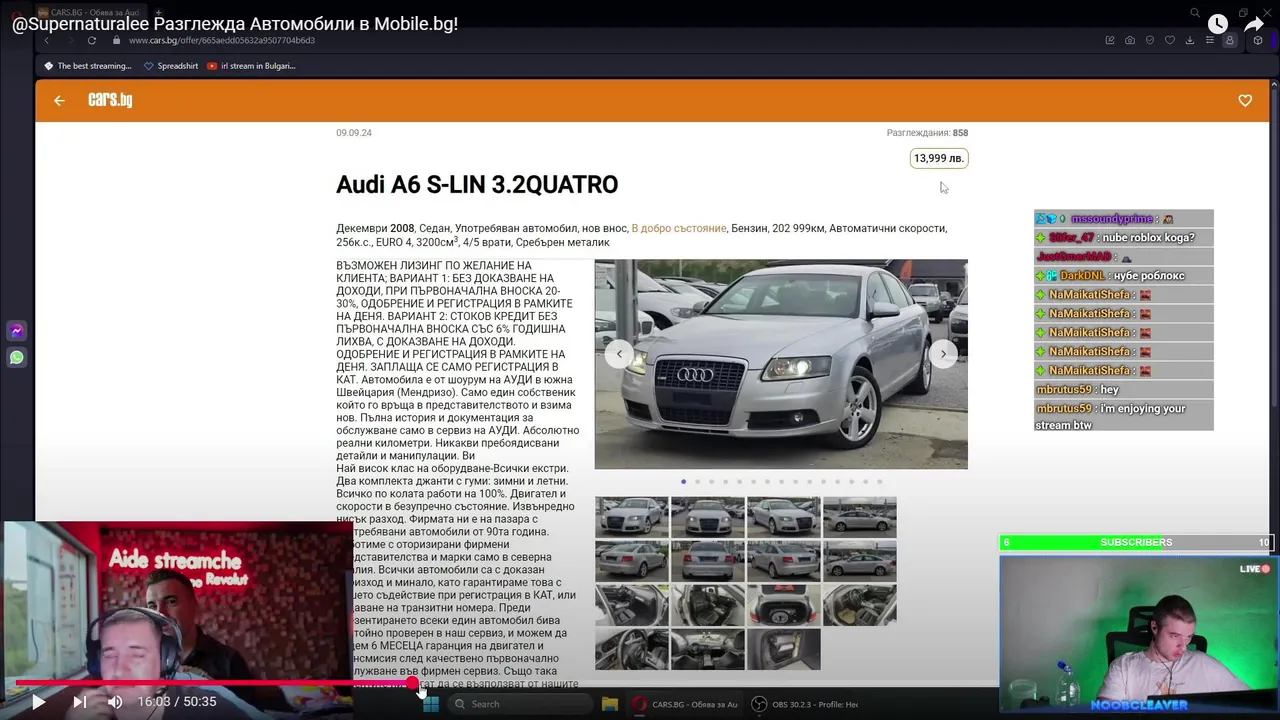Go back with cars.bg orange header arrow

[59, 100]
